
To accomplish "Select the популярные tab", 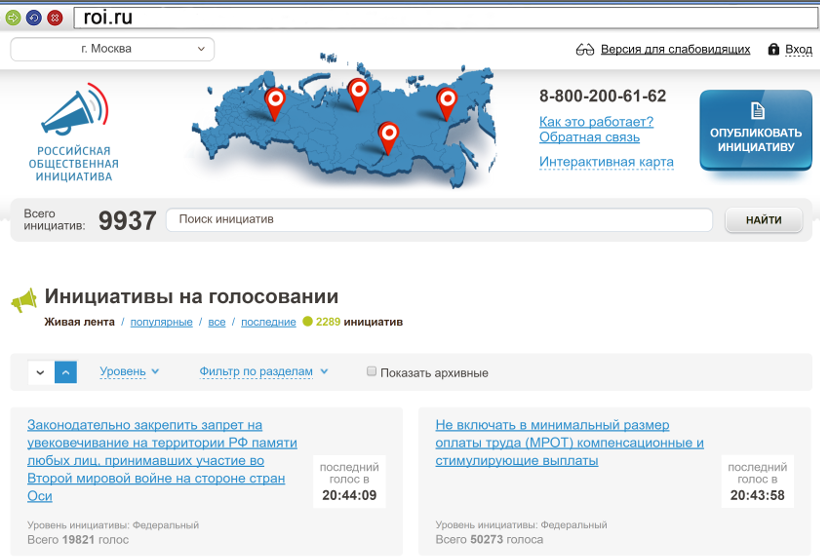I will tap(161, 322).
